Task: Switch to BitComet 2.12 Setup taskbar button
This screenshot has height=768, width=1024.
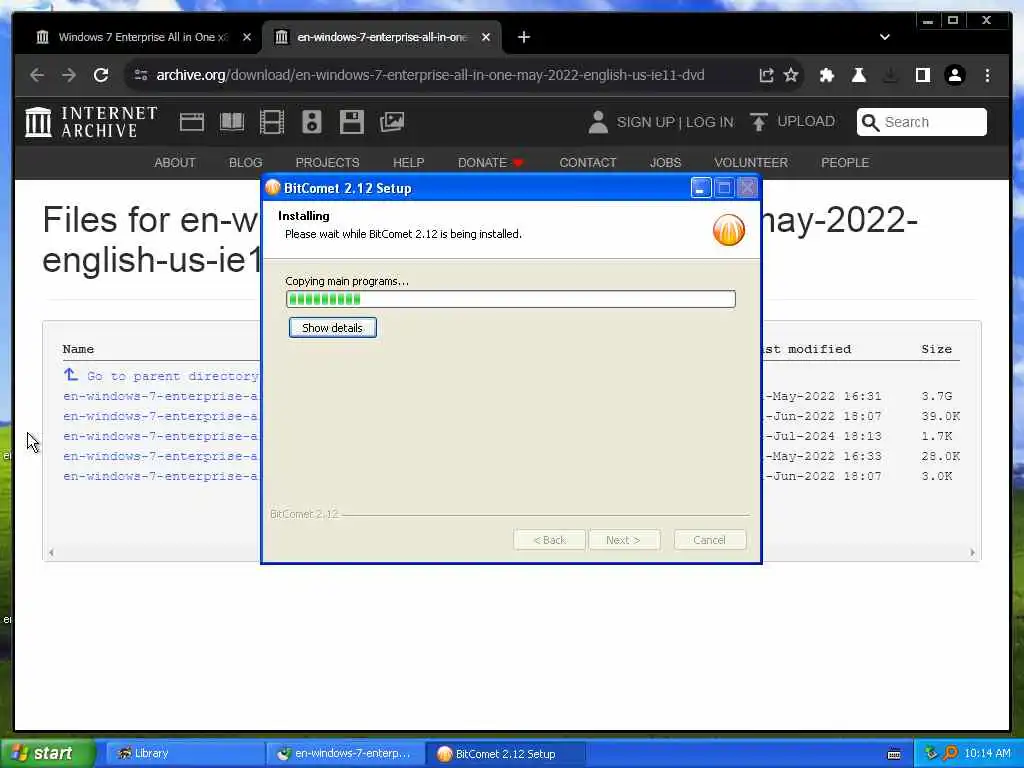Action: tap(505, 754)
